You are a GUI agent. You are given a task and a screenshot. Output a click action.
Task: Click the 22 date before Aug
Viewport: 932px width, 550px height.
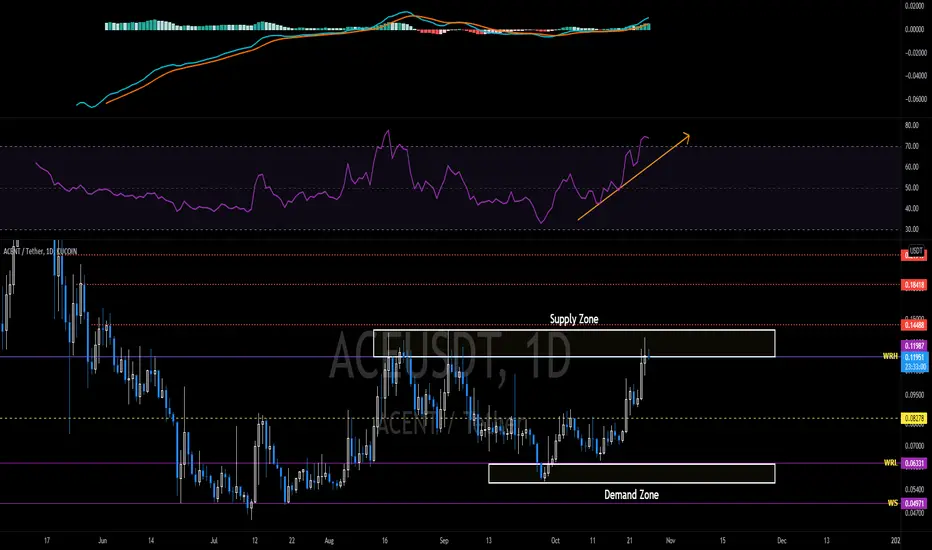coord(292,540)
